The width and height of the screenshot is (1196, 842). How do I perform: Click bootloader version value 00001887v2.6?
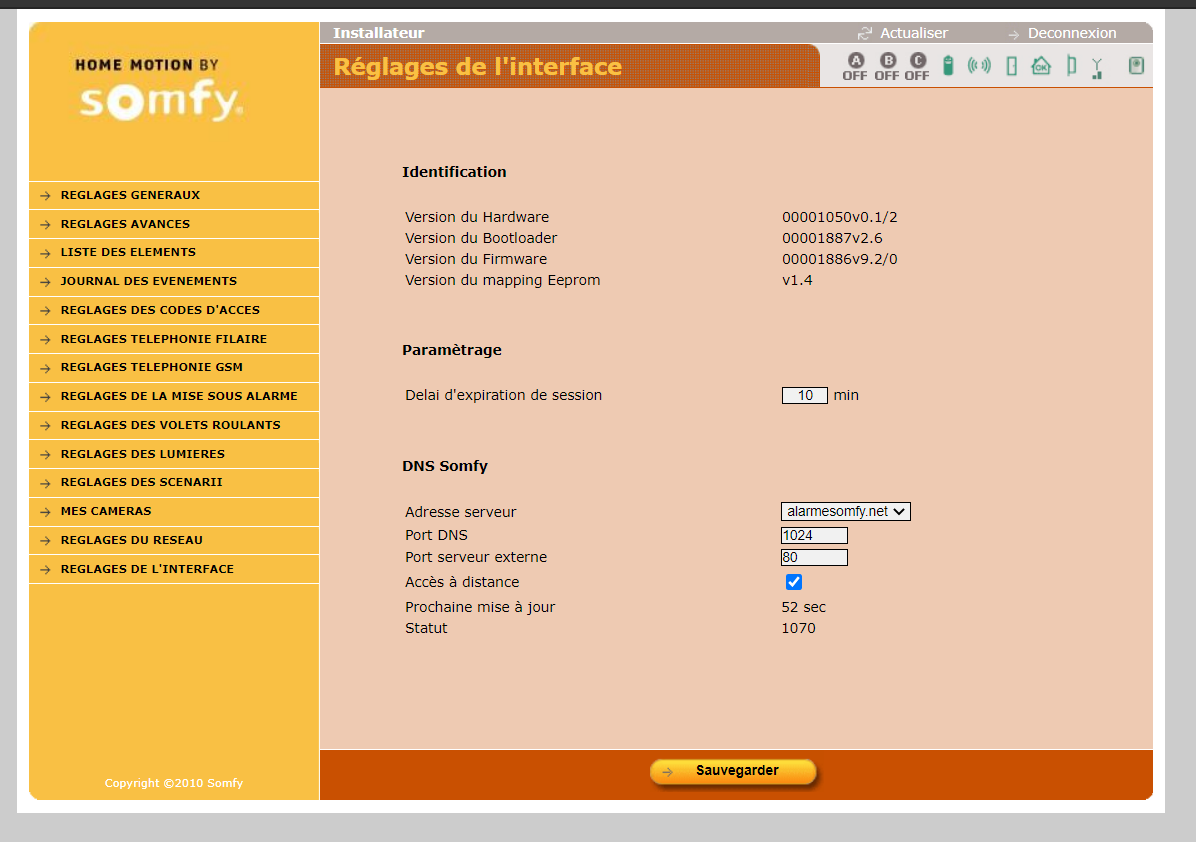(x=831, y=238)
